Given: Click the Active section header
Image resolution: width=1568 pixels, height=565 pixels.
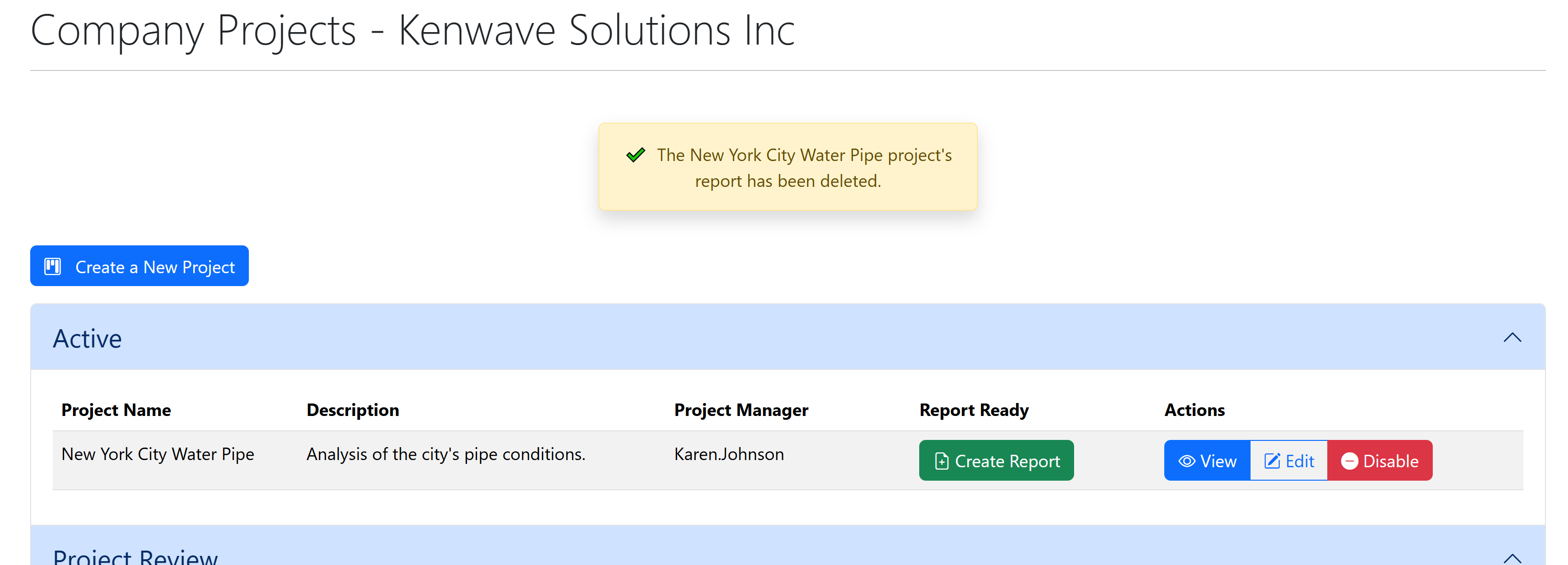Looking at the screenshot, I should coord(87,338).
